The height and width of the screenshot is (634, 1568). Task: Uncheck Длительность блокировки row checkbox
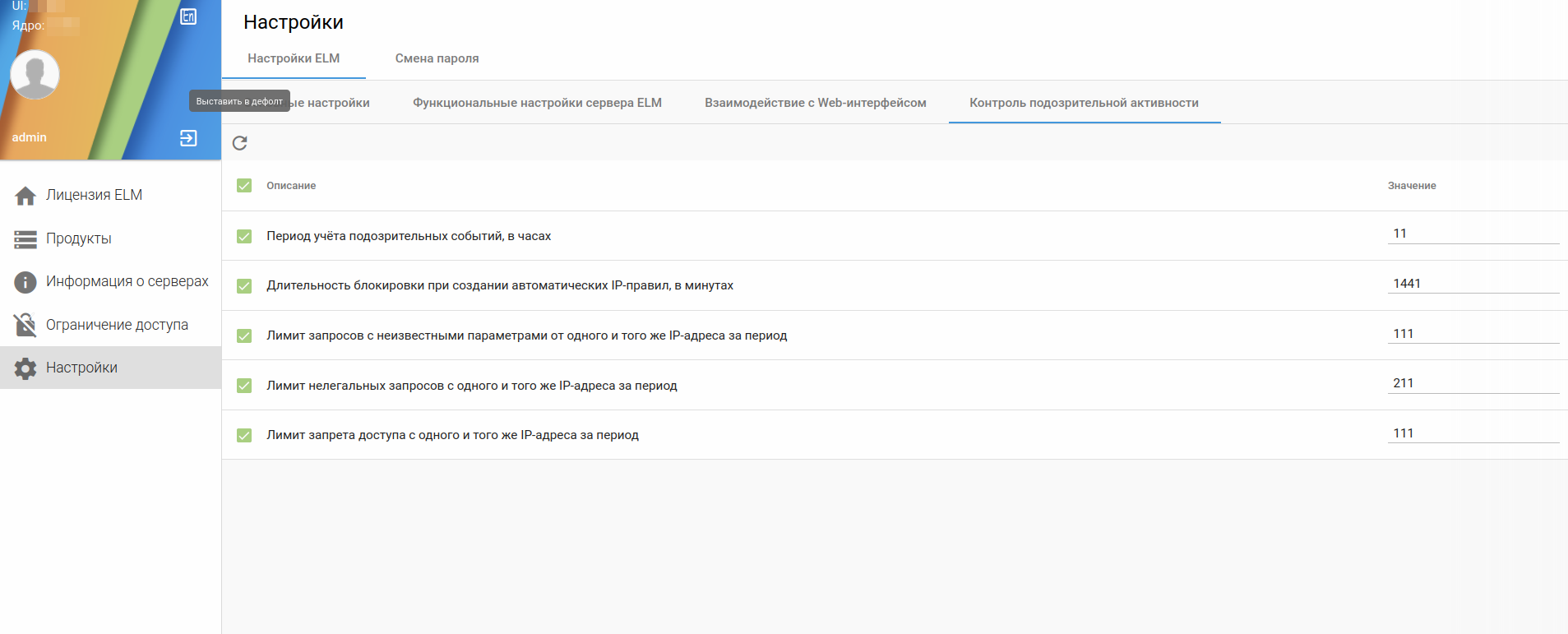pos(244,285)
